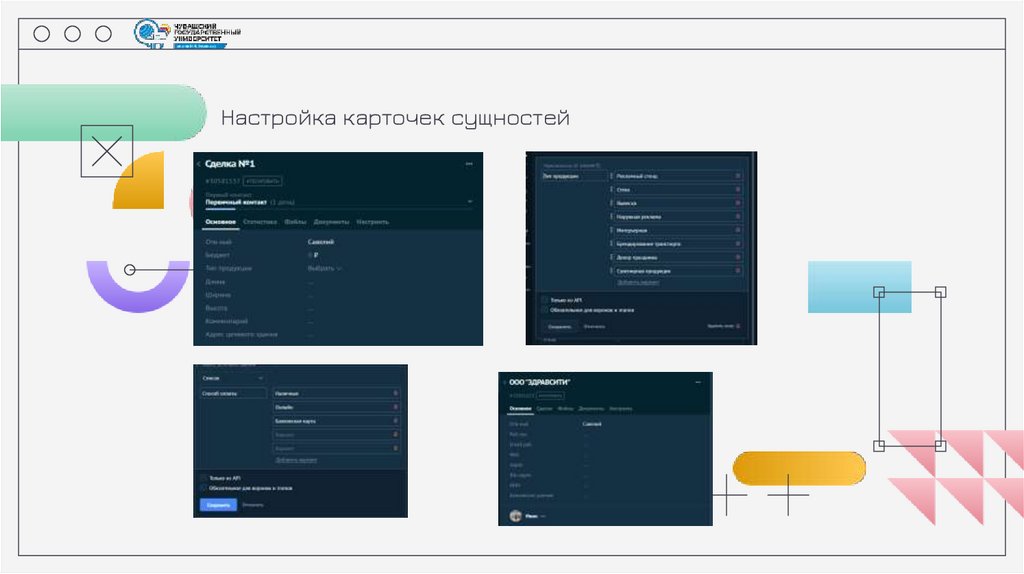Open the Статистика tab in Сделка №1
This screenshot has width=1024, height=574.
260,222
